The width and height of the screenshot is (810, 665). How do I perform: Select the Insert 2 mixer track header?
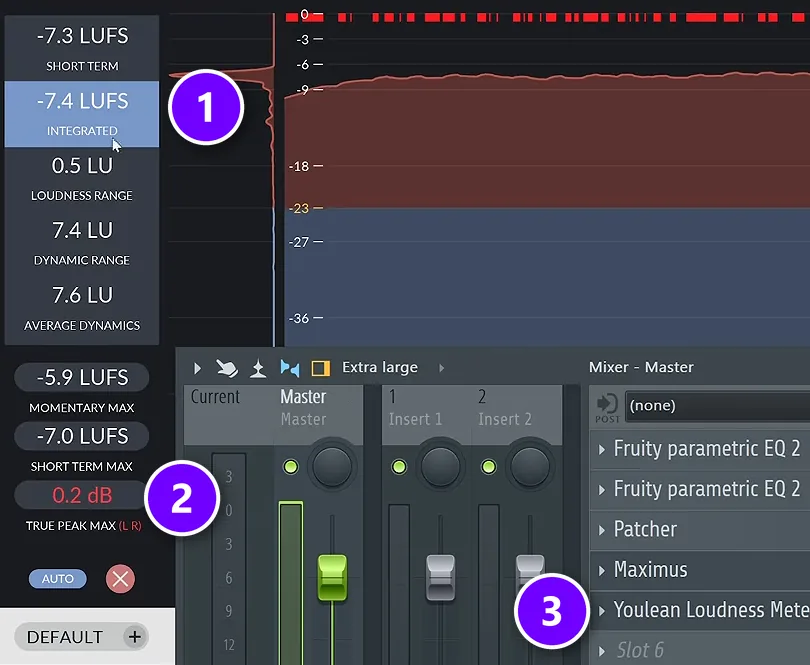(x=517, y=415)
